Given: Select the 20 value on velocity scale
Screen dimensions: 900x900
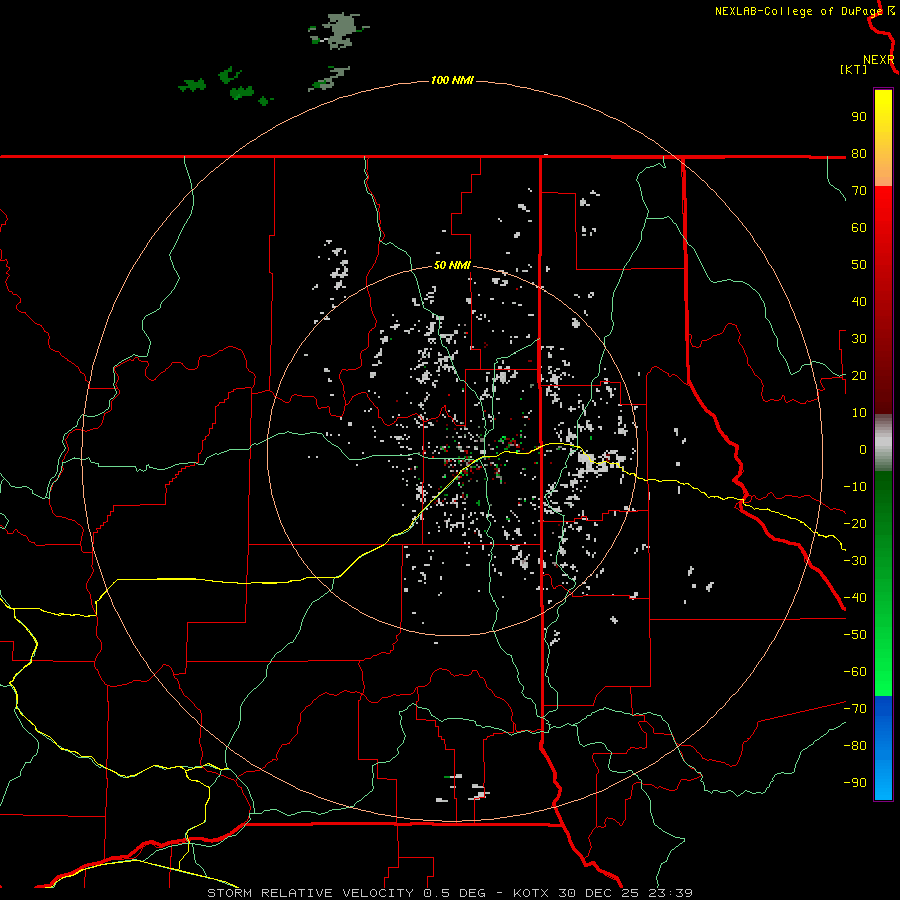Looking at the screenshot, I should [x=859, y=376].
